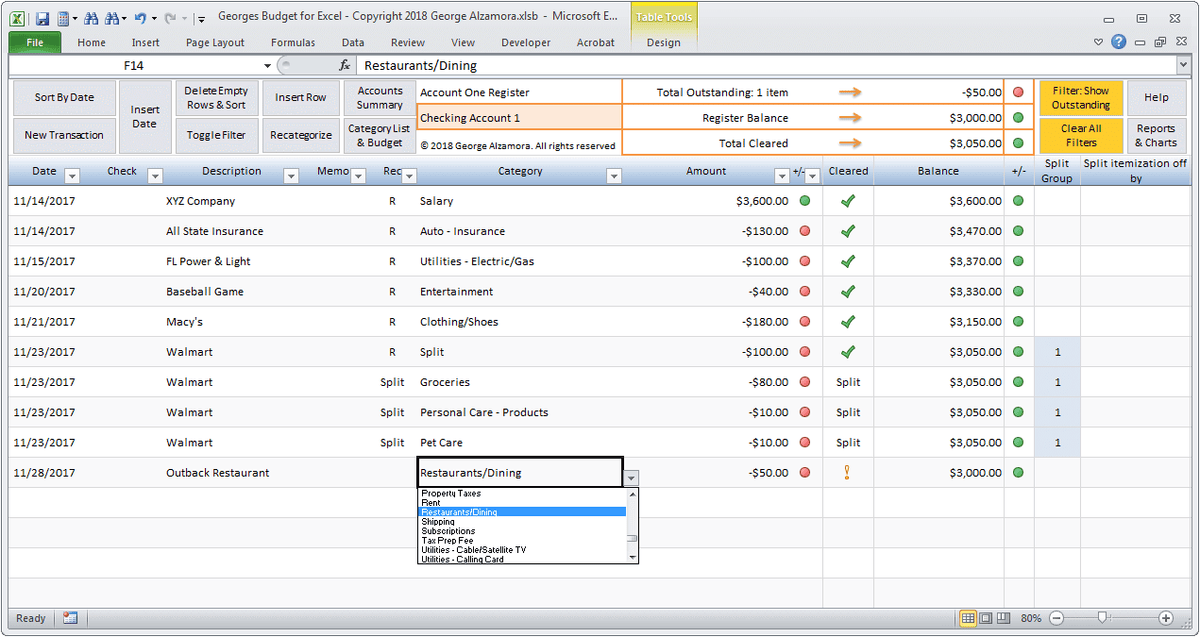The height and width of the screenshot is (637, 1200).
Task: Click Filter: Show Outstanding yellow button
Action: click(1081, 98)
